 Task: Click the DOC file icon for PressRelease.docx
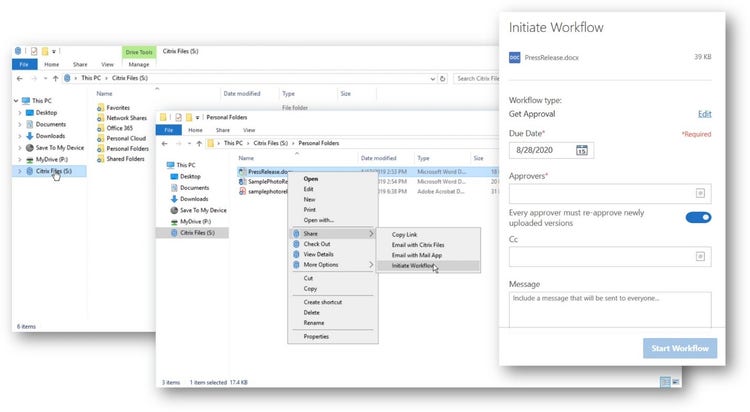pos(515,57)
